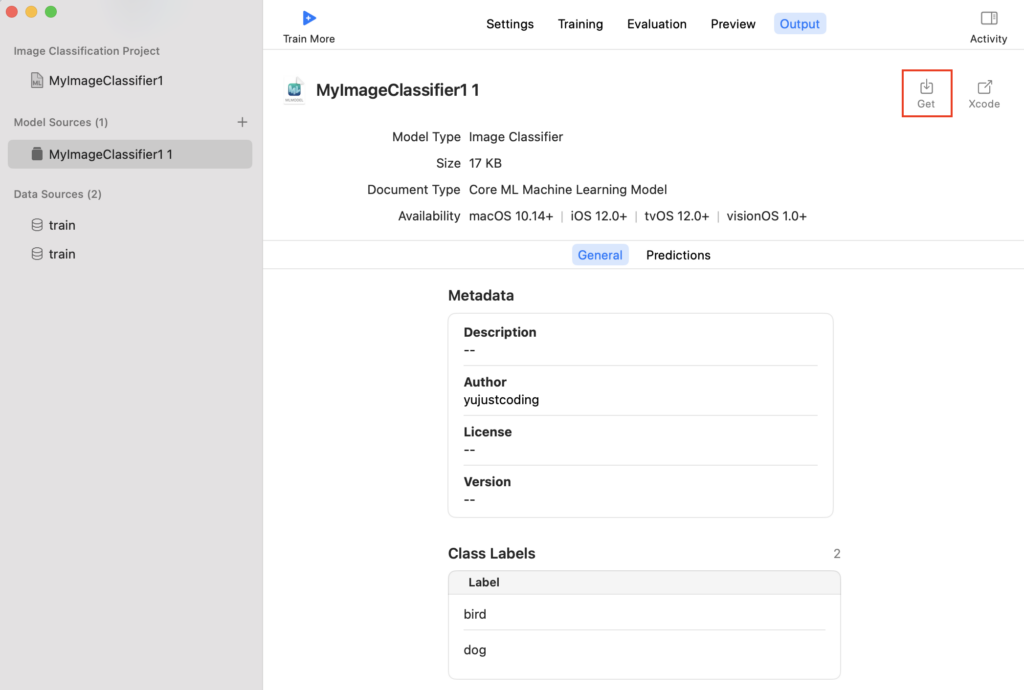The width and height of the screenshot is (1024, 690).
Task: Switch to the Settings tab
Action: (510, 24)
